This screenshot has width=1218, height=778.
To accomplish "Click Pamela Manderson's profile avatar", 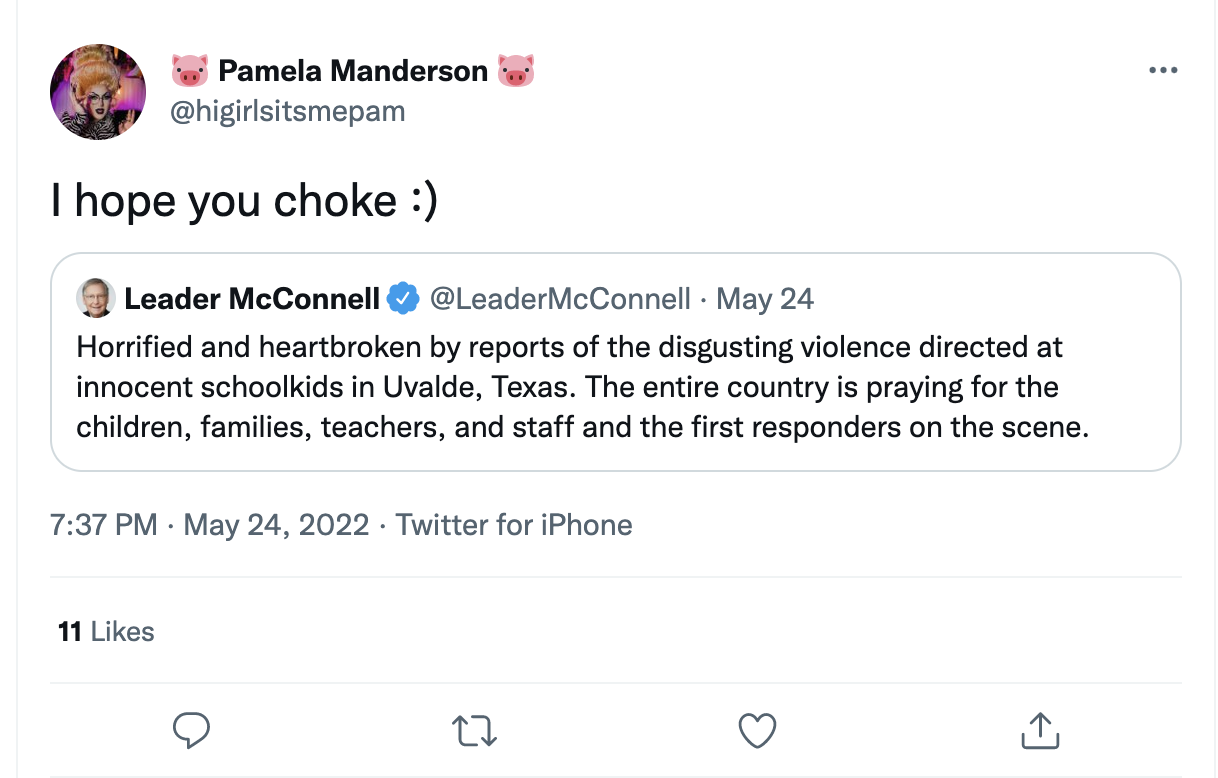I will tap(98, 92).
